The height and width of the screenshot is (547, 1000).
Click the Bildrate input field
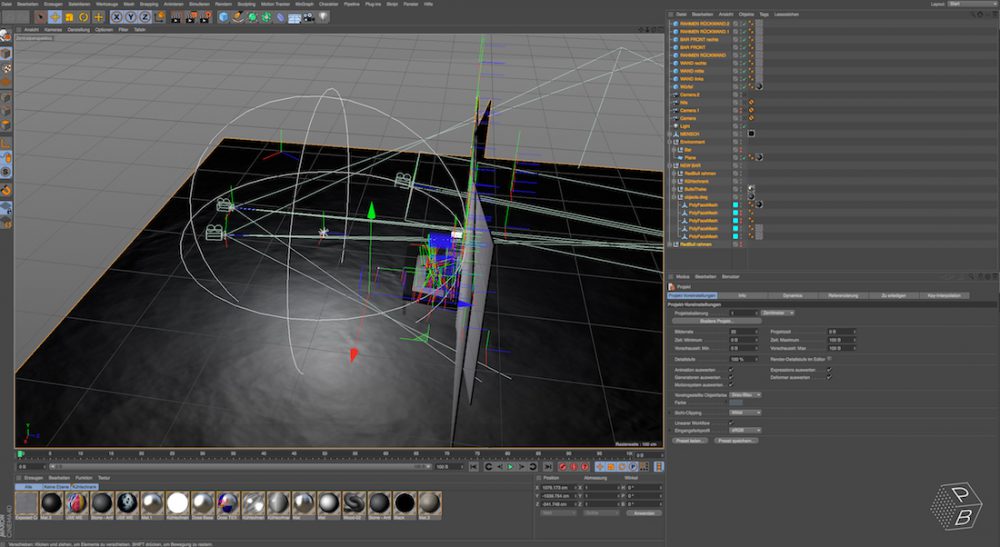743,332
